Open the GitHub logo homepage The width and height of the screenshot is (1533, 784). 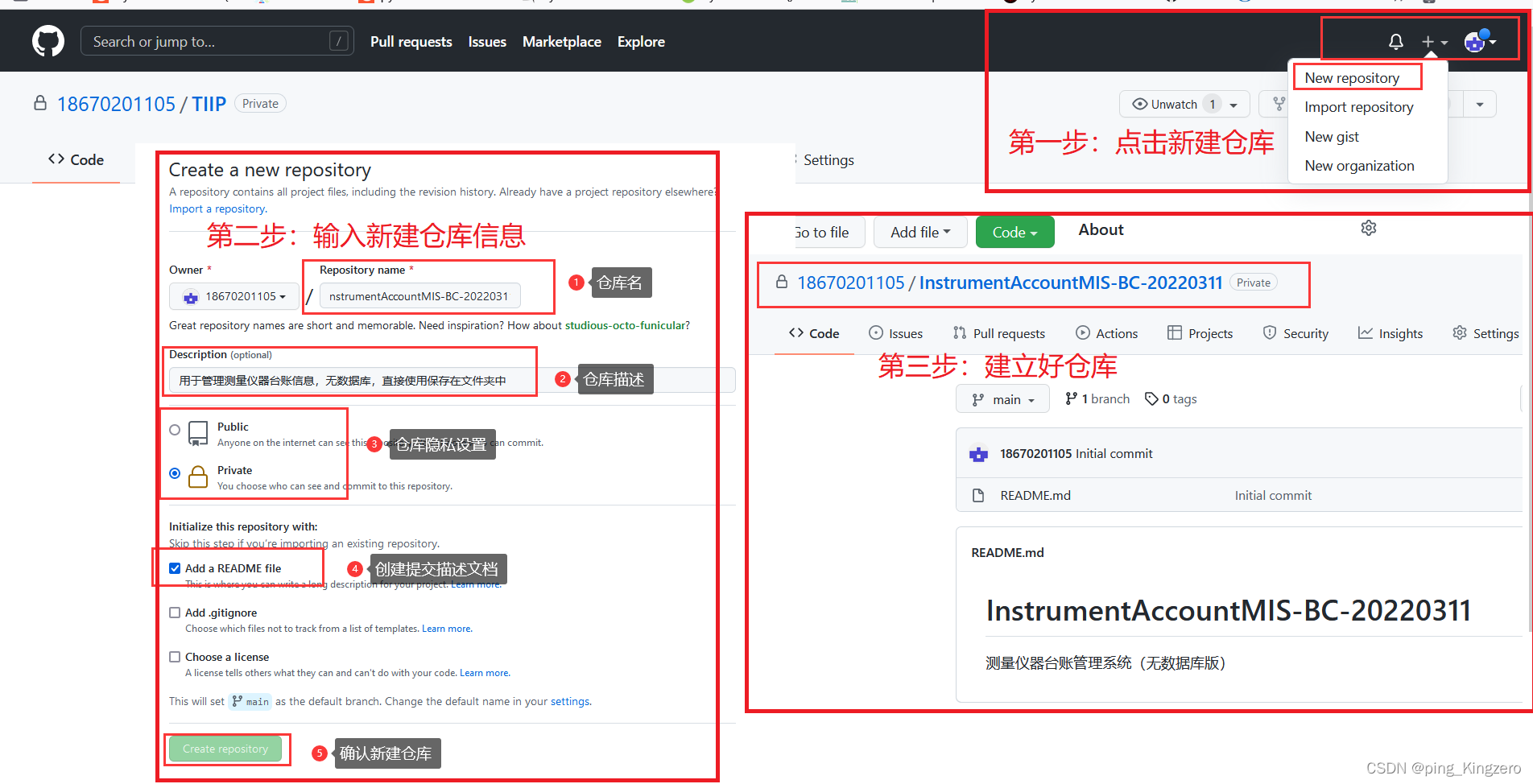coord(48,41)
